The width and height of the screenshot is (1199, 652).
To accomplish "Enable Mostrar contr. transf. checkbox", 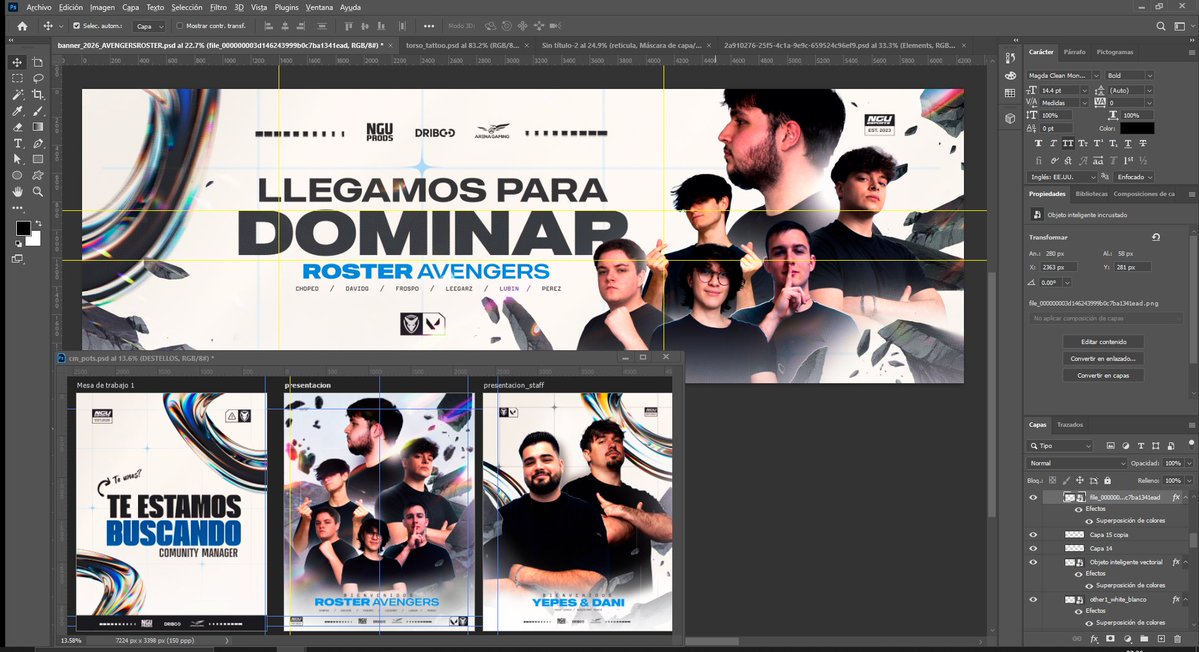I will coord(180,26).
